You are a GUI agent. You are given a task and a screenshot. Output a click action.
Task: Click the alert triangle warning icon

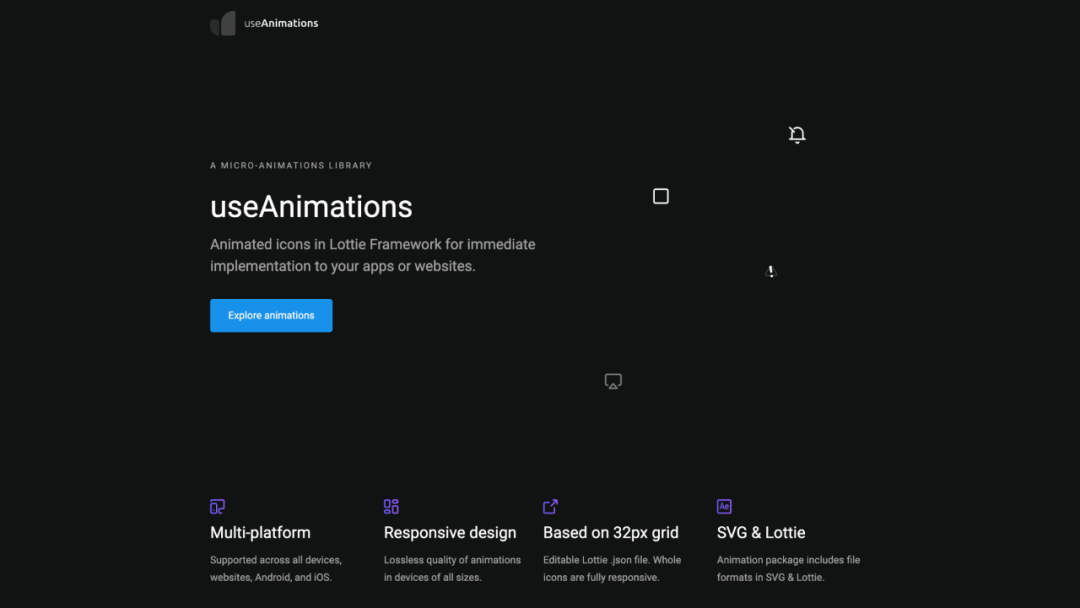click(771, 271)
